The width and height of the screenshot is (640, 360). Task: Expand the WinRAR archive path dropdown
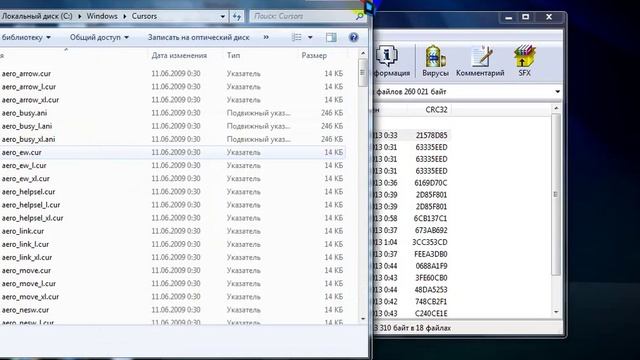pyautogui.click(x=558, y=92)
